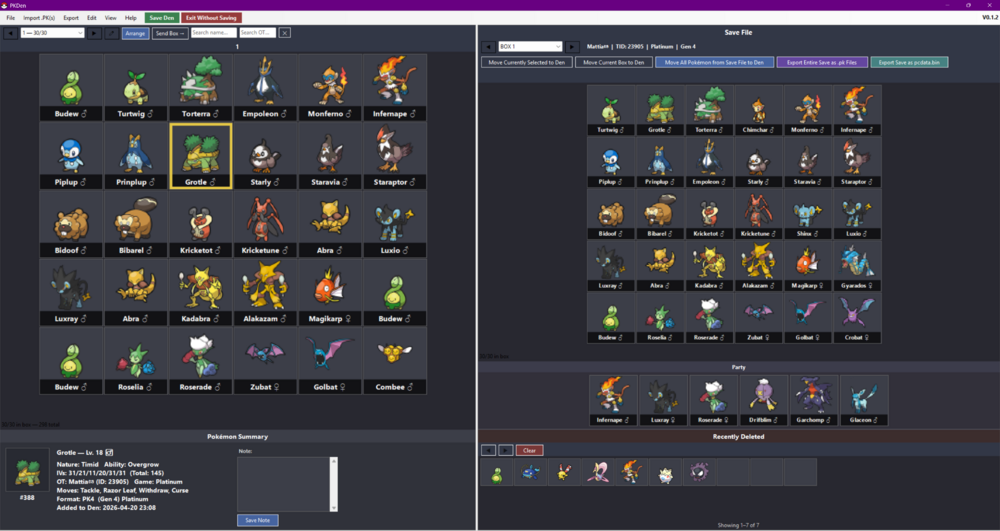Select Magikarp in the Den box
The width and height of the screenshot is (1000, 531).
point(330,293)
